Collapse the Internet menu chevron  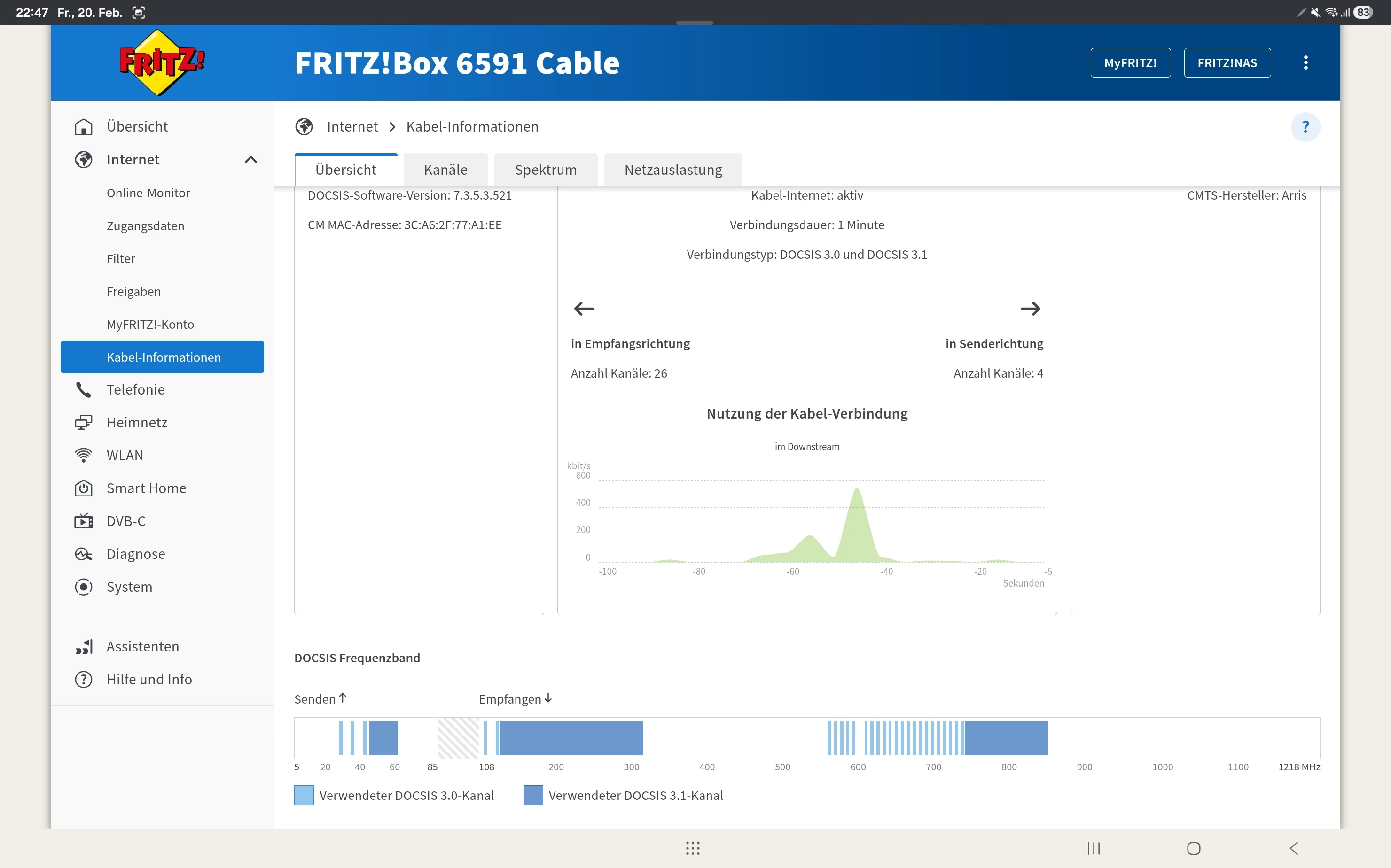[x=251, y=160]
